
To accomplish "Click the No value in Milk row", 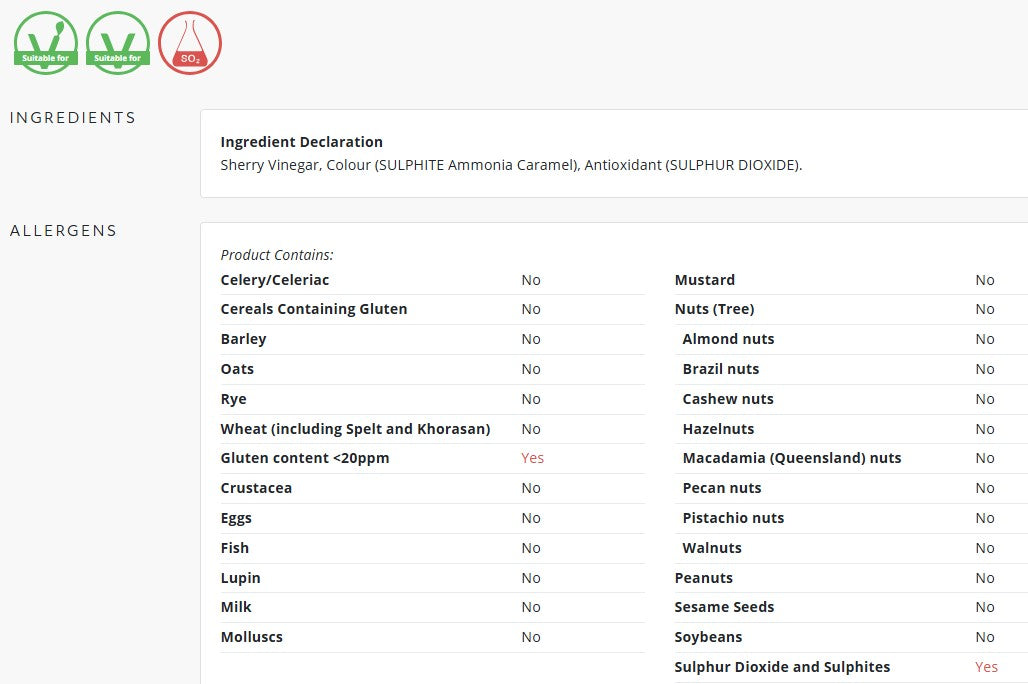I will [531, 607].
